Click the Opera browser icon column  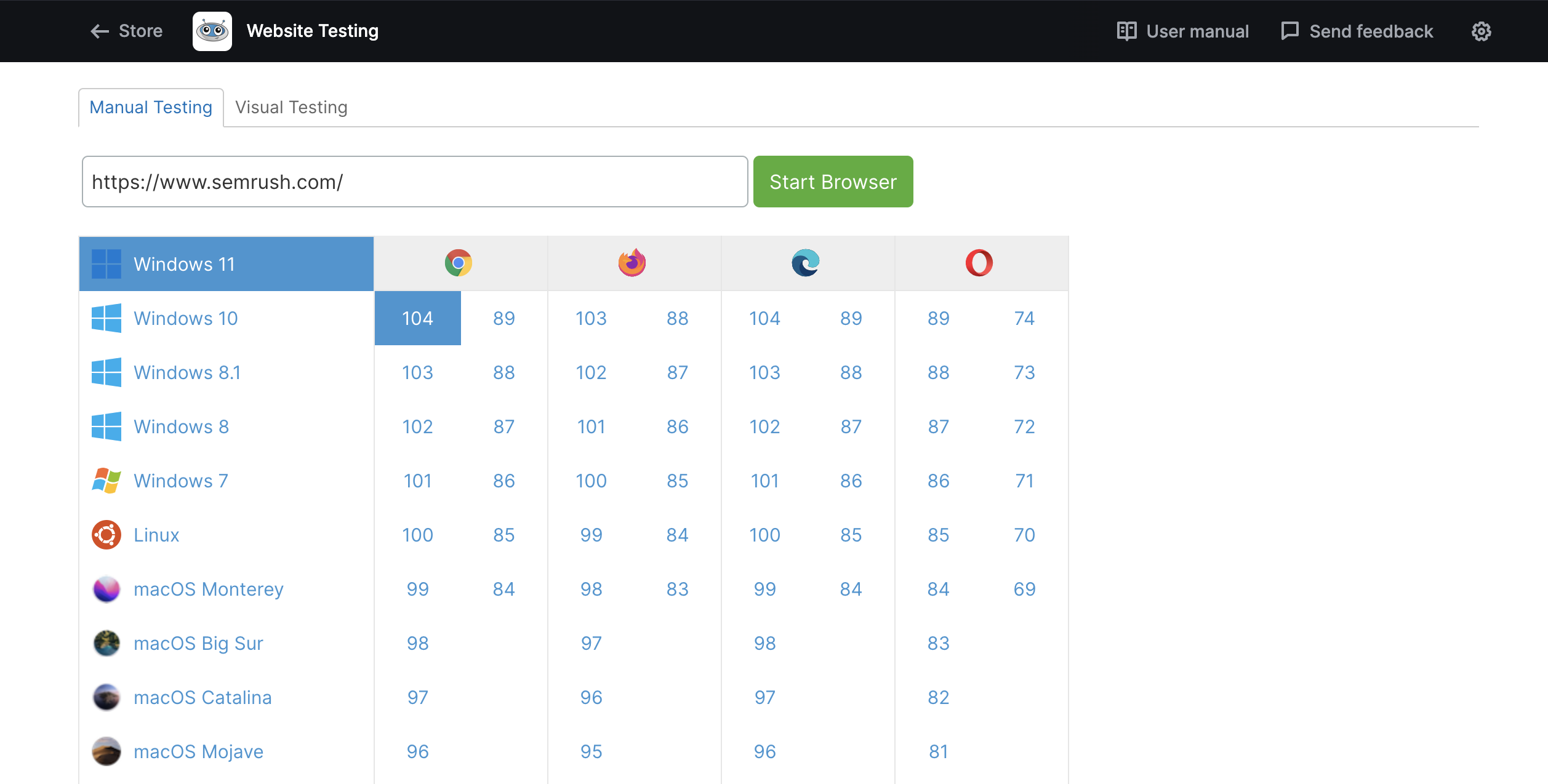[x=981, y=263]
